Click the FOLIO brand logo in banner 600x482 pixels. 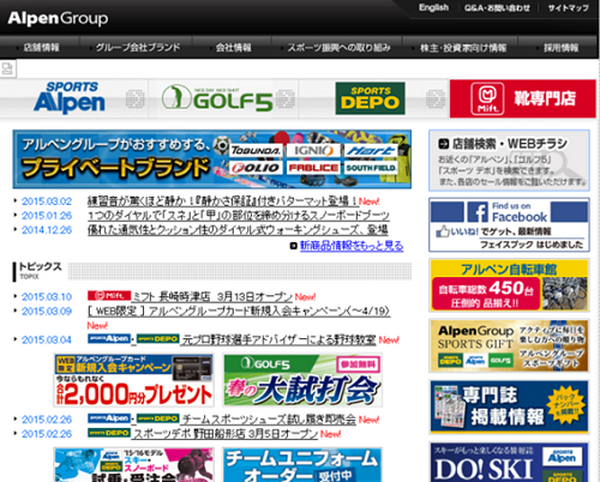[256, 168]
